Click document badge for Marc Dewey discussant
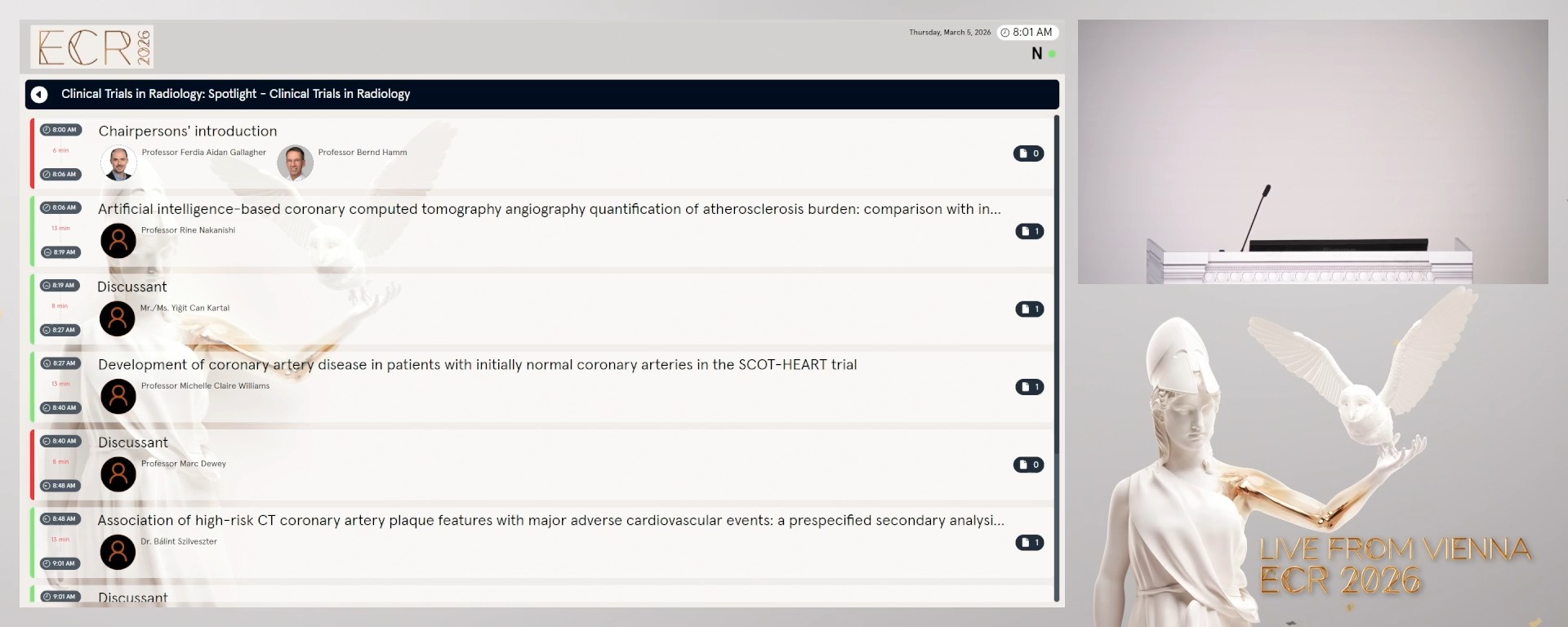The height and width of the screenshot is (627, 1568). 1028,465
